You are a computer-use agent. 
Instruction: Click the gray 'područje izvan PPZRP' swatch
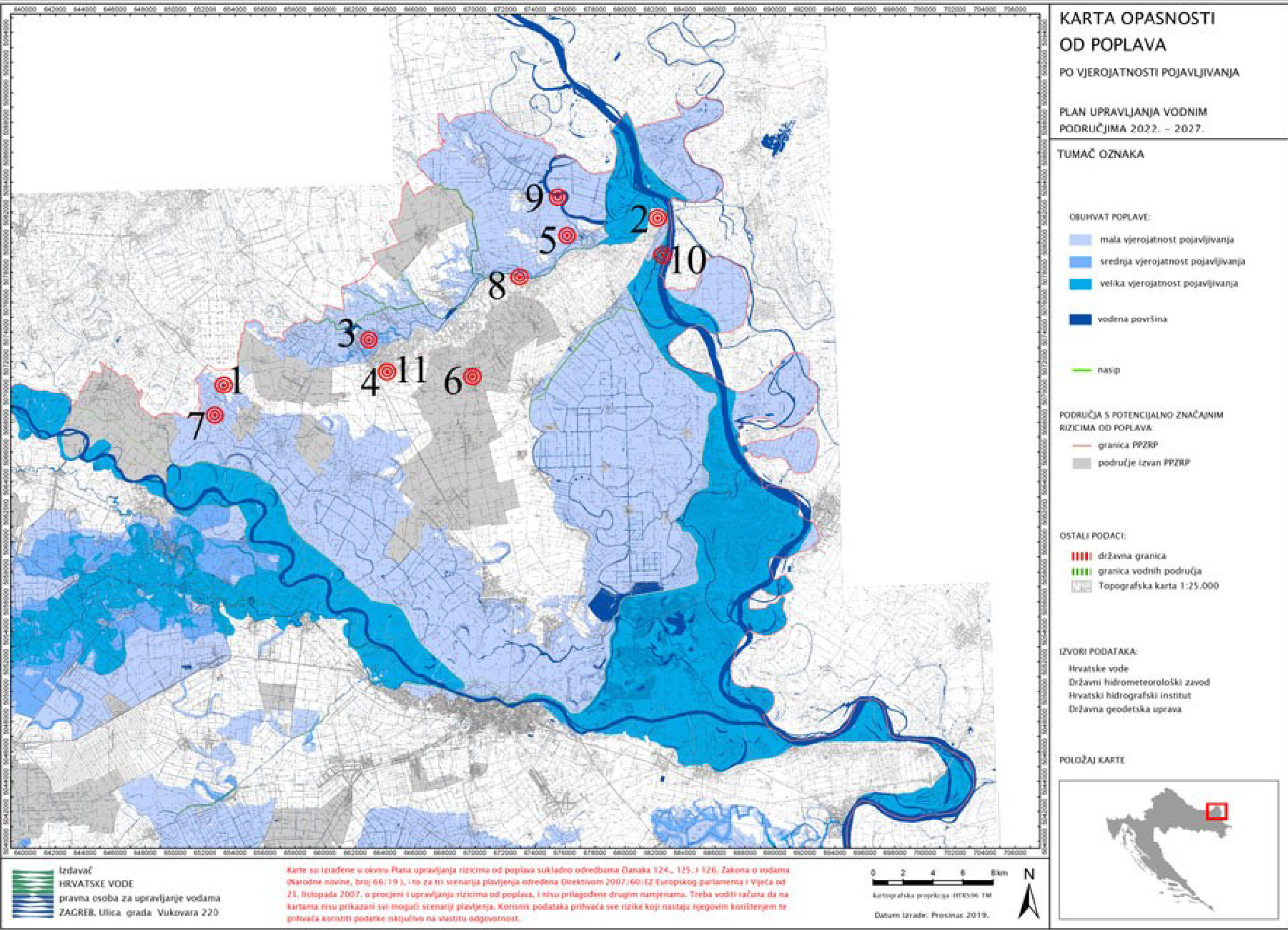tap(1081, 463)
